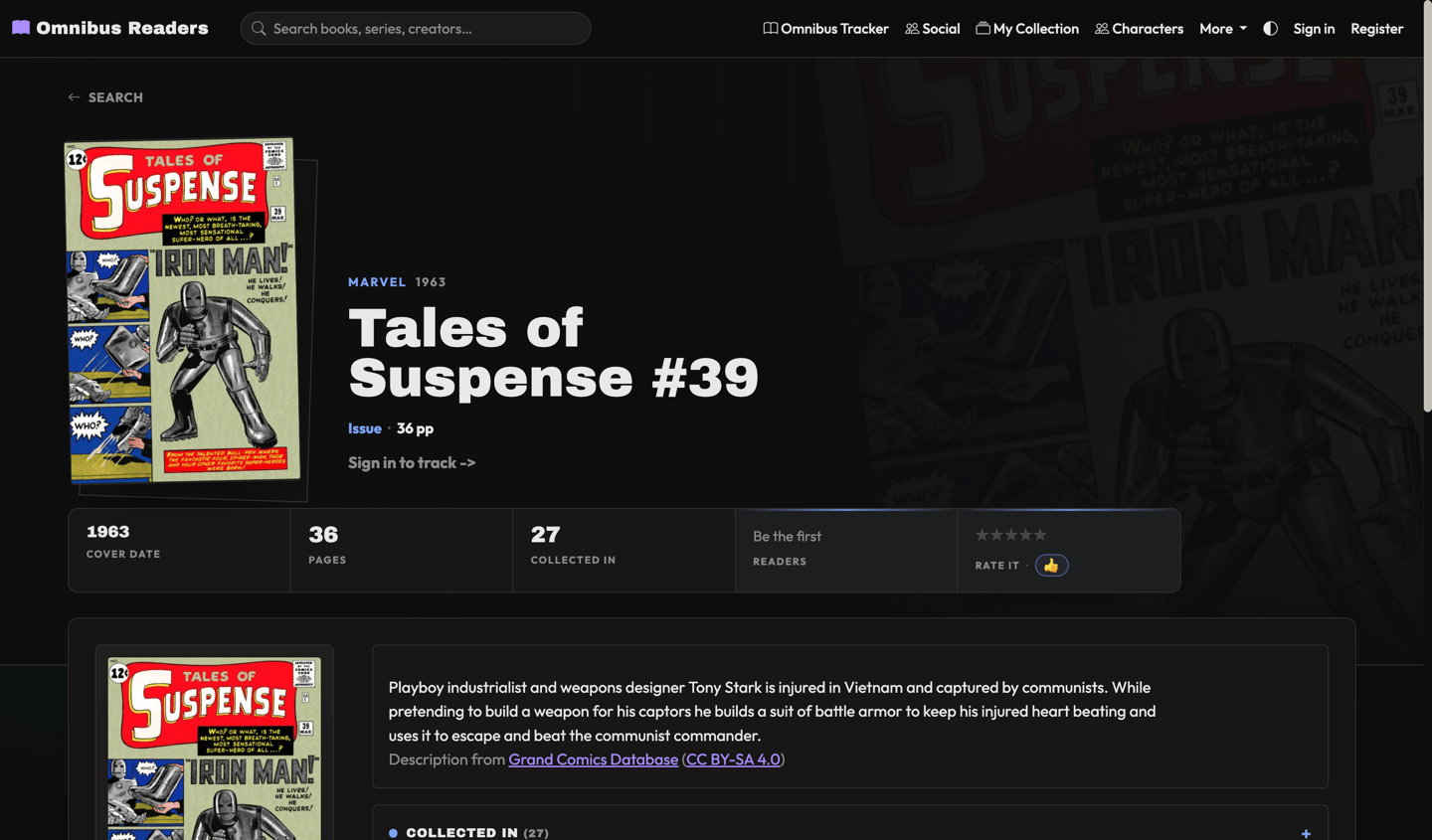Click Register link
Viewport: 1432px width, 840px height.
coord(1376,29)
